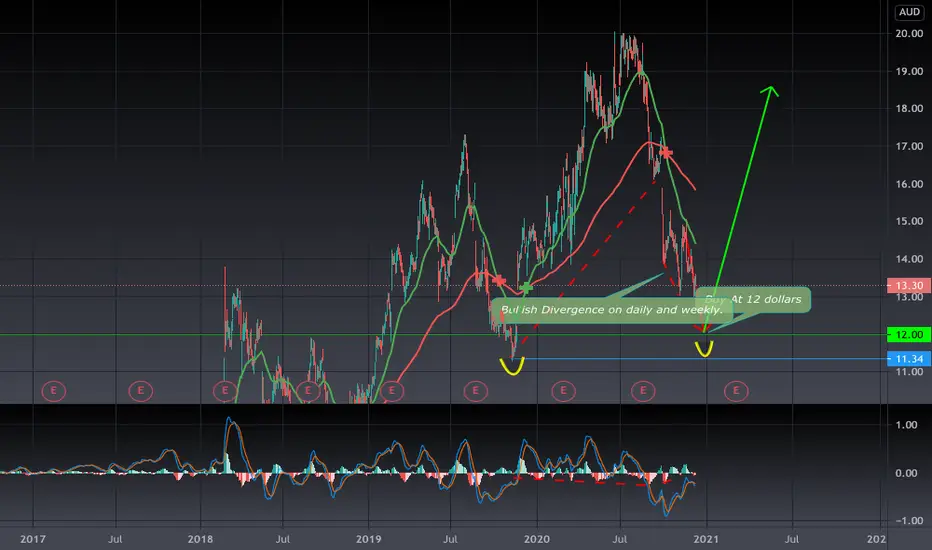
Task: Click the 18.00 price axis label
Action: [909, 108]
